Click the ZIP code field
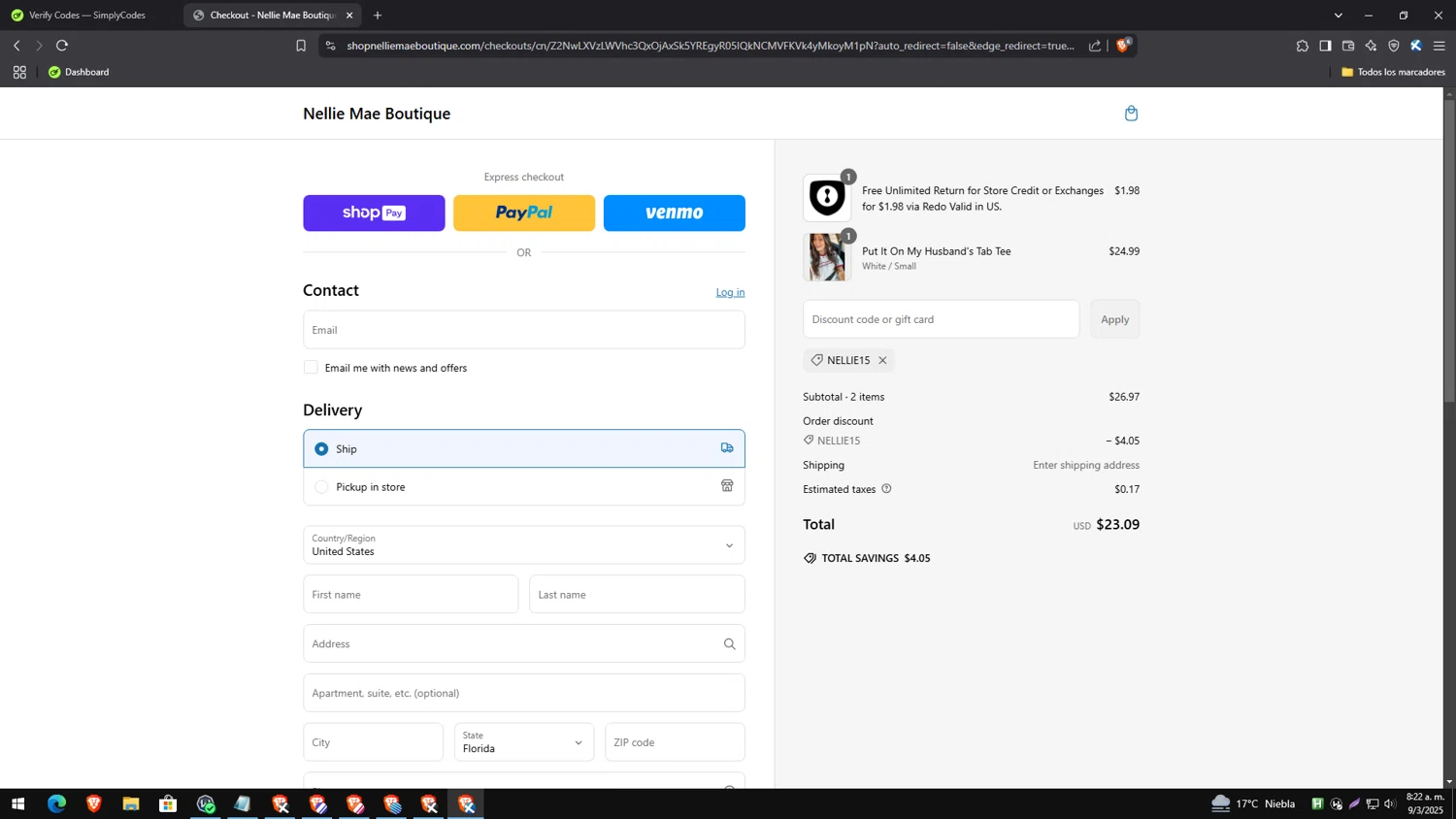The height and width of the screenshot is (819, 1456). coord(675,742)
